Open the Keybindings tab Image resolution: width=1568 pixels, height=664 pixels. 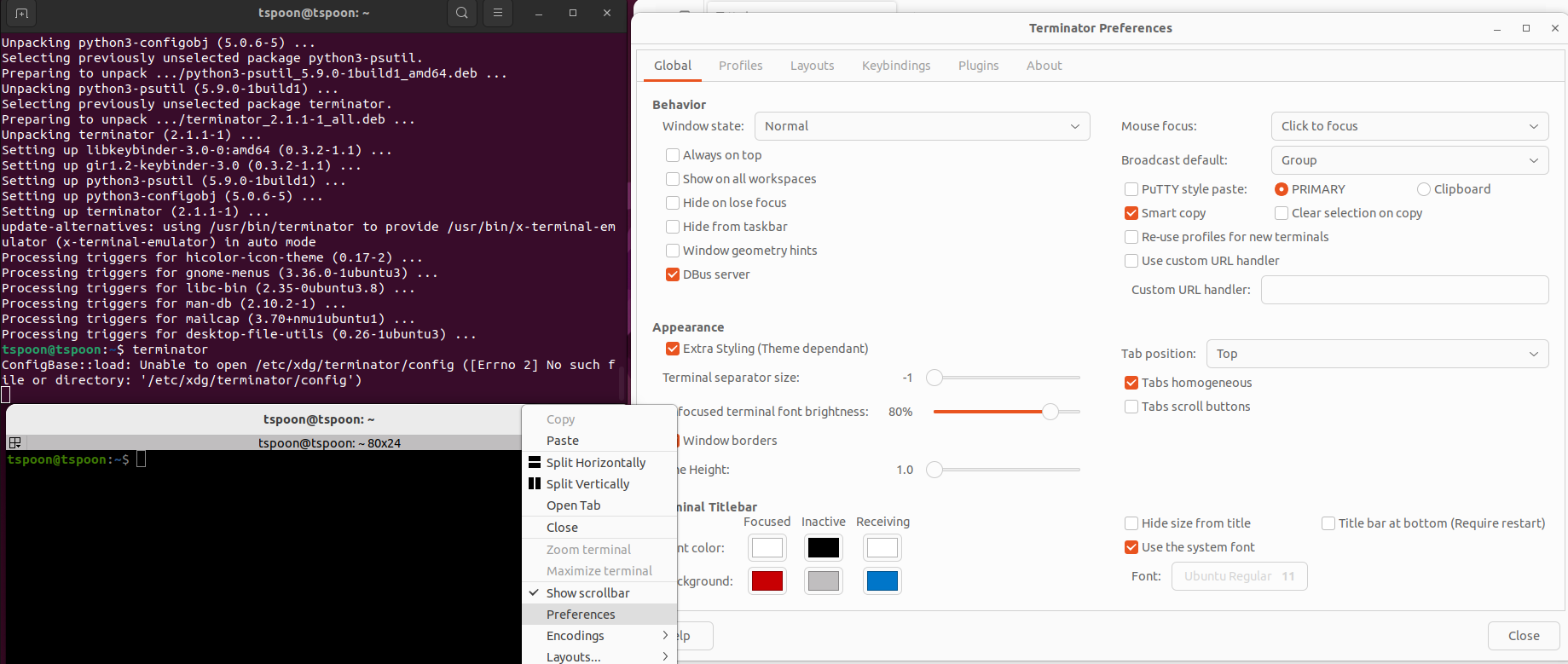[896, 66]
